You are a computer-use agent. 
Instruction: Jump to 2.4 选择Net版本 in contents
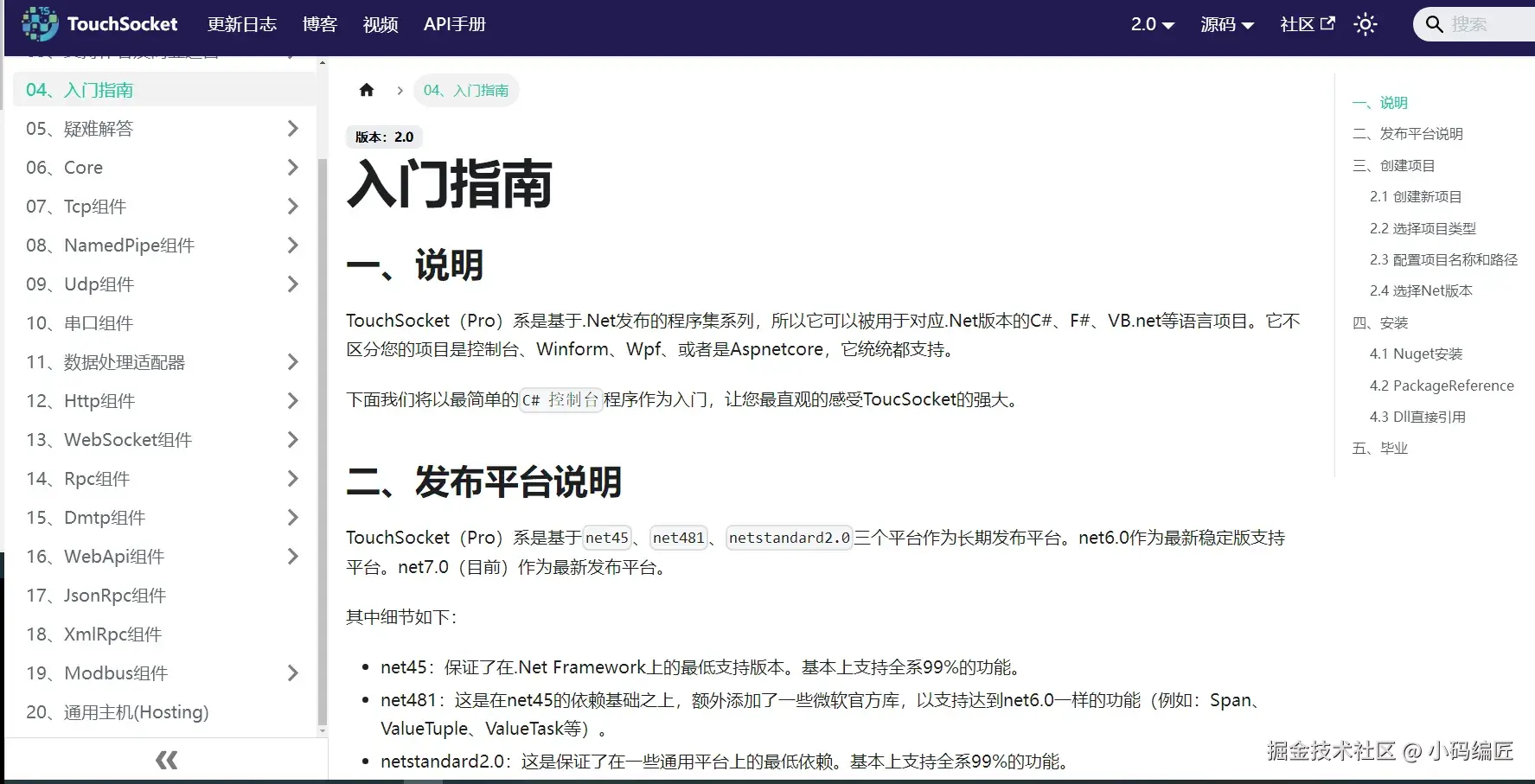point(1421,291)
